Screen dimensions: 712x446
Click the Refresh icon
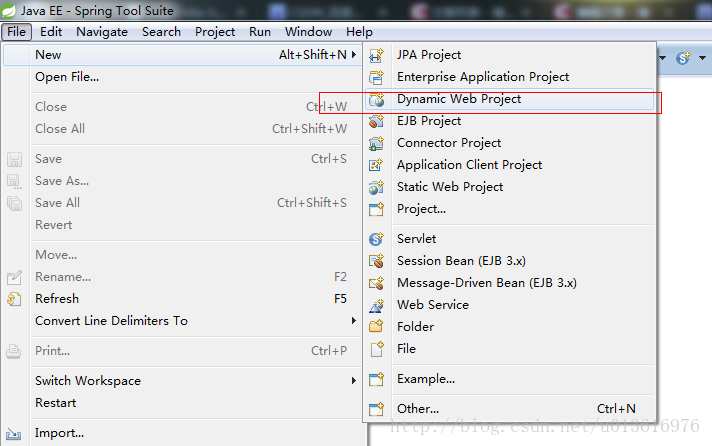point(14,299)
